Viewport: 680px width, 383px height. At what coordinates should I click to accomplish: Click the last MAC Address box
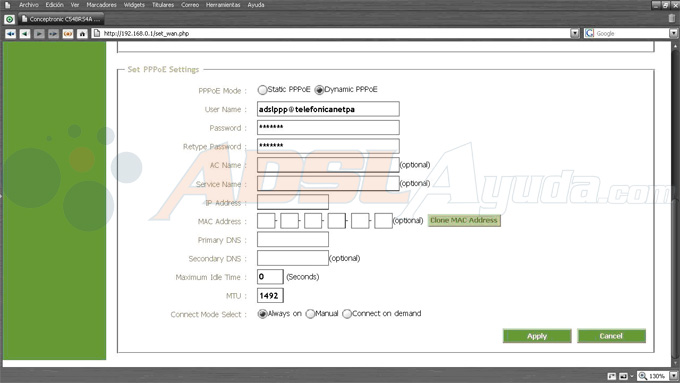(x=383, y=221)
